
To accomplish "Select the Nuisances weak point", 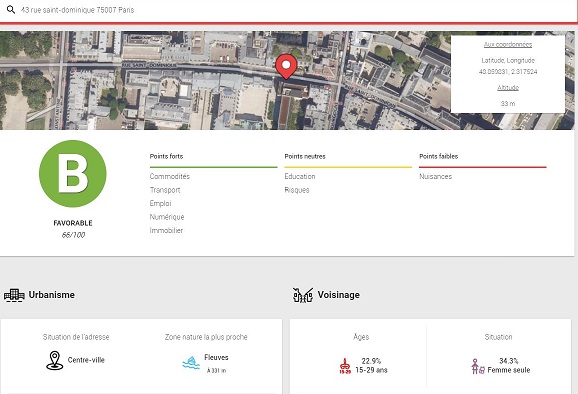I will [435, 177].
